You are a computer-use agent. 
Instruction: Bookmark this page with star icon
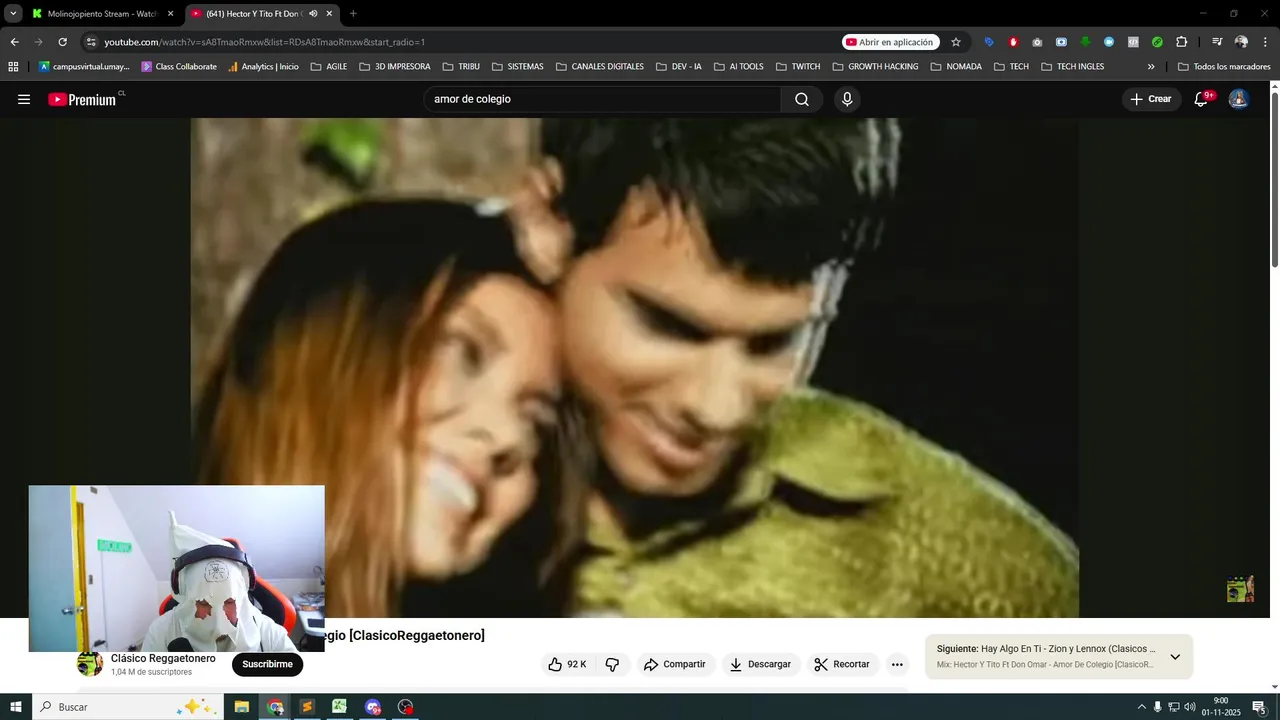(956, 42)
